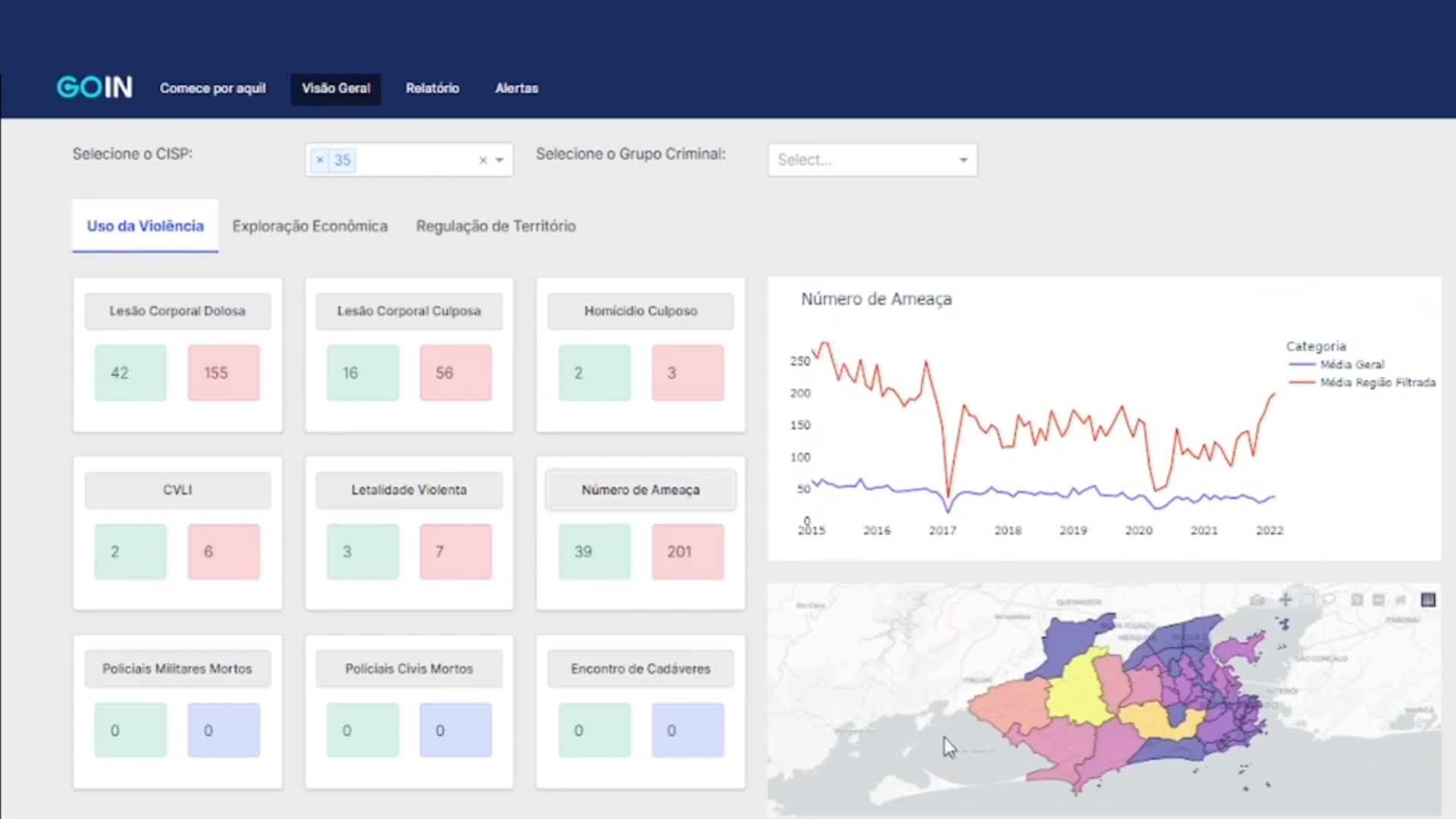Screen dimensions: 1456x819
Task: Reset the map view icon
Action: coord(1401,600)
